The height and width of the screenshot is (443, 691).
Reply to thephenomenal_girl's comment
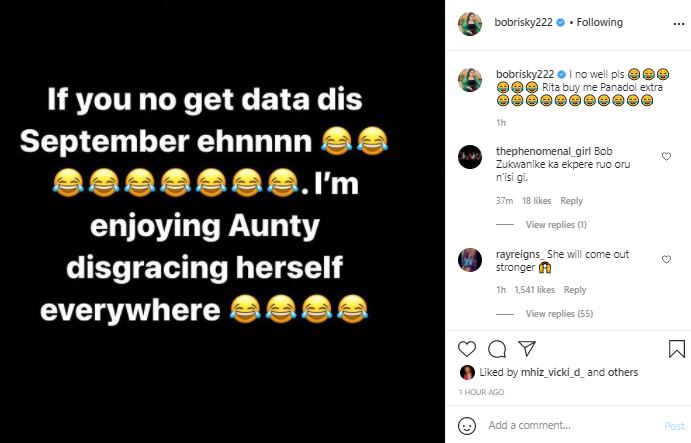pos(571,201)
